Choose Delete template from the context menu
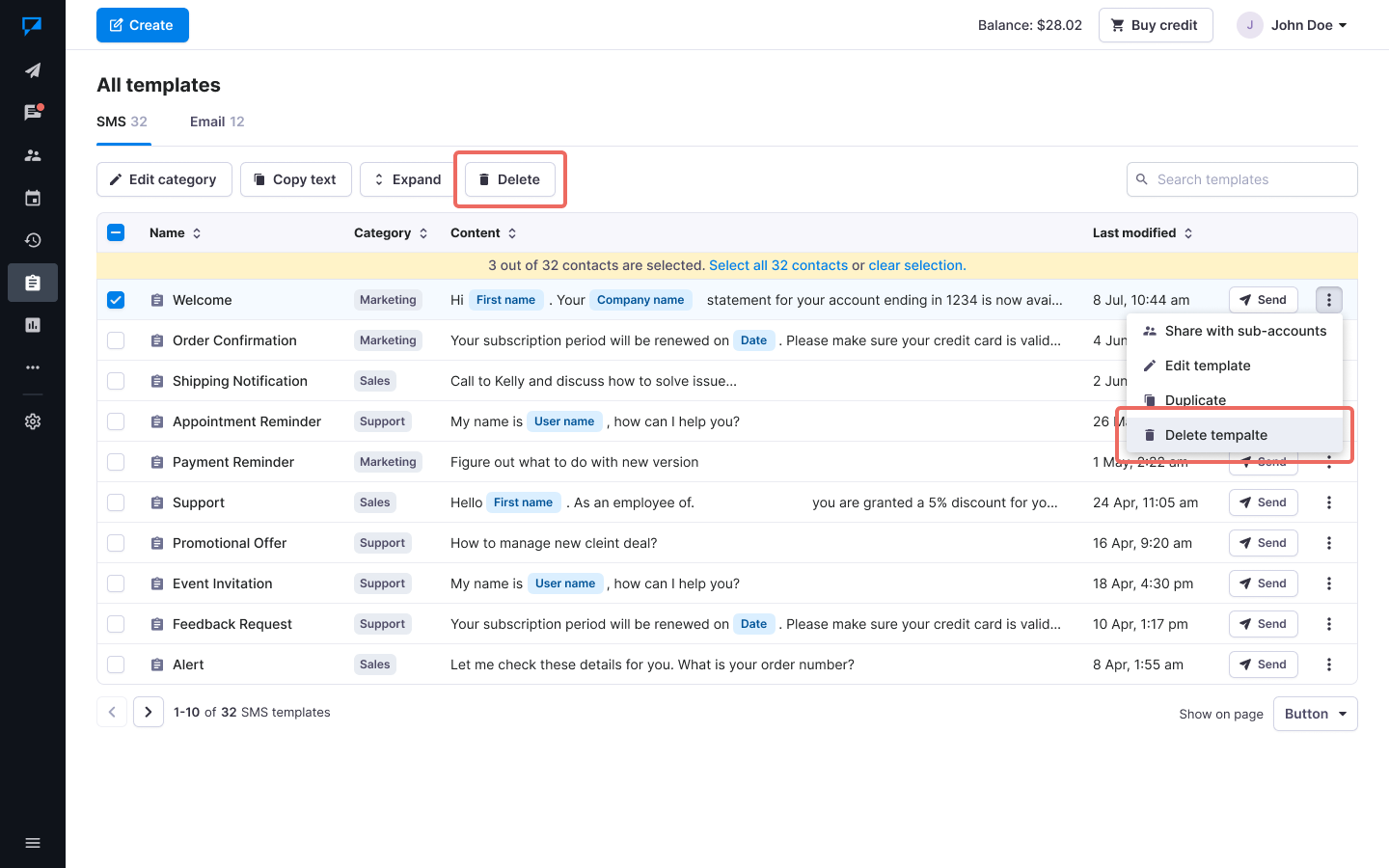 [1215, 435]
